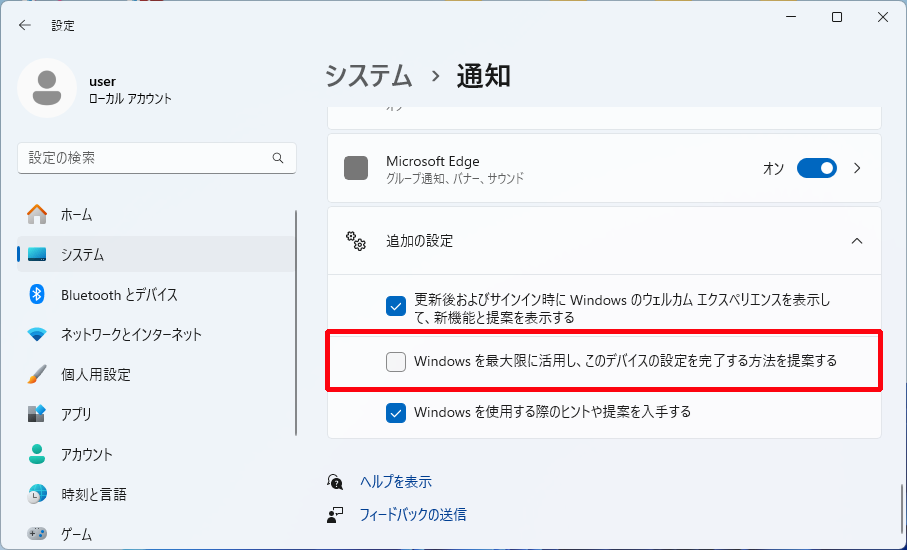Uncheck the Windows welcome experience checkbox
This screenshot has width=907, height=550.
(396, 305)
